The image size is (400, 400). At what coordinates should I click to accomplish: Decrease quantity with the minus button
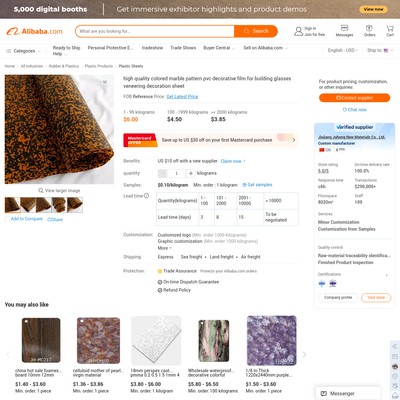coord(162,173)
